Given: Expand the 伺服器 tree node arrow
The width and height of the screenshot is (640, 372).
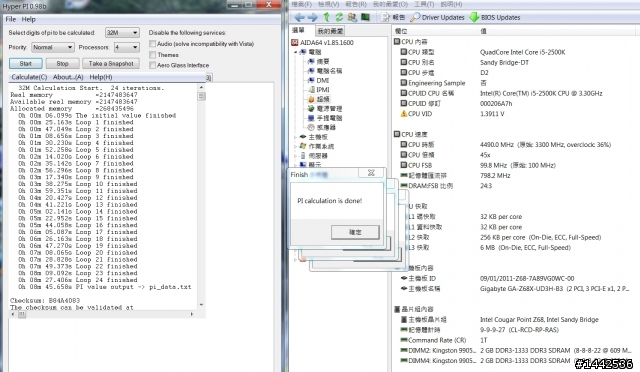Looking at the screenshot, I should (295, 156).
